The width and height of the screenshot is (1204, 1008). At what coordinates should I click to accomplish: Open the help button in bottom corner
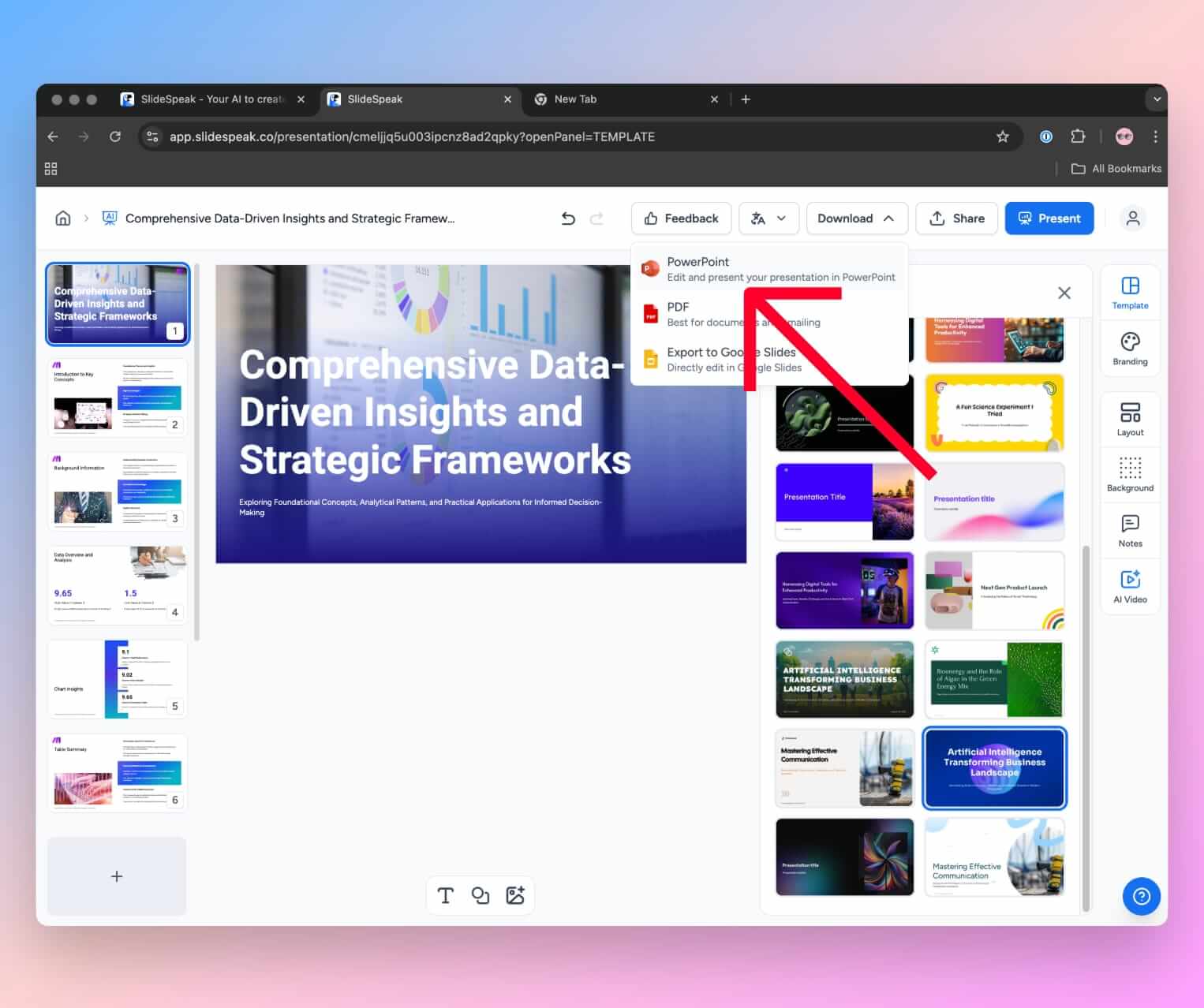click(x=1141, y=896)
